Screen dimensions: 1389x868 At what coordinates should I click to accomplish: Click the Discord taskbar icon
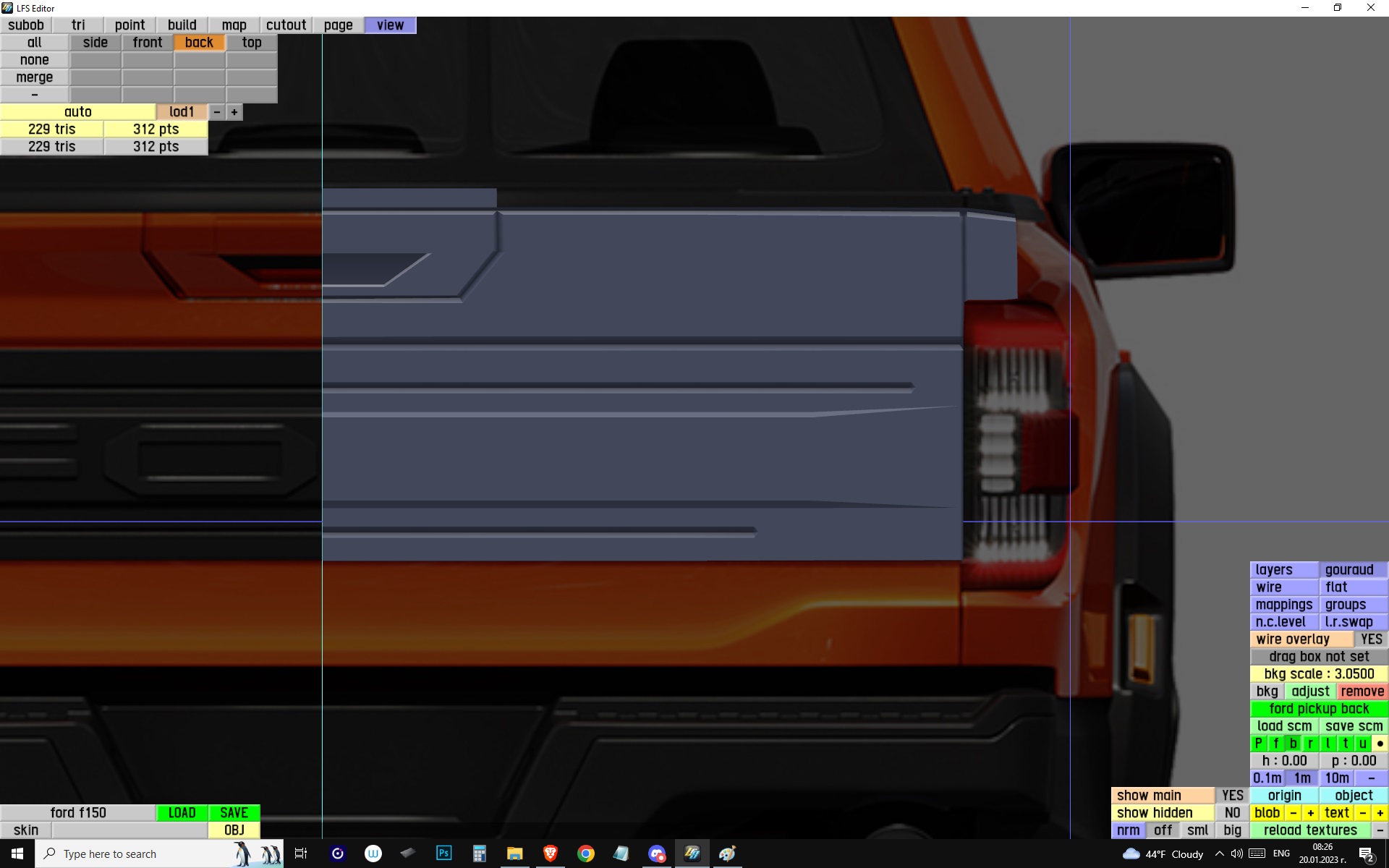656,854
